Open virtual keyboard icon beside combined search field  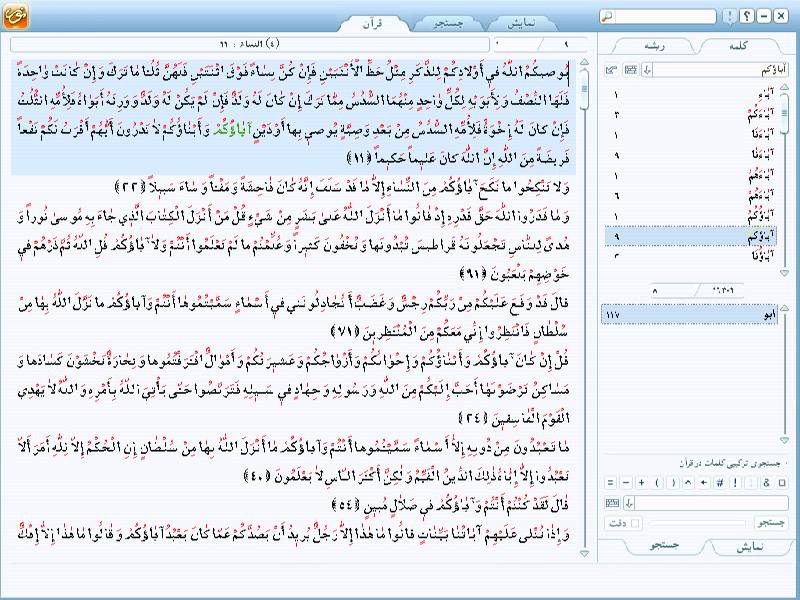tap(612, 503)
